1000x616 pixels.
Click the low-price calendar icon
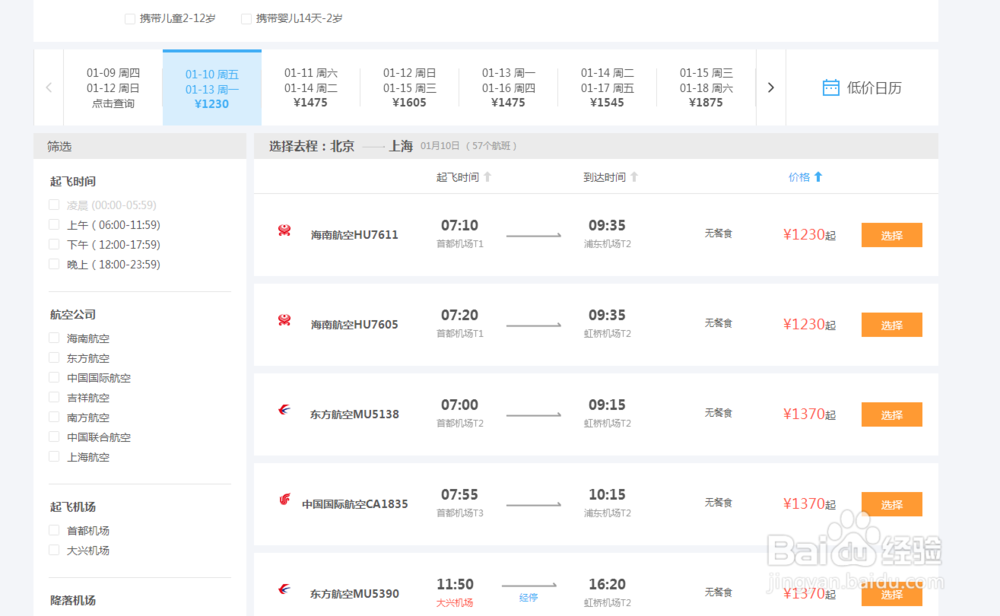(x=830, y=87)
